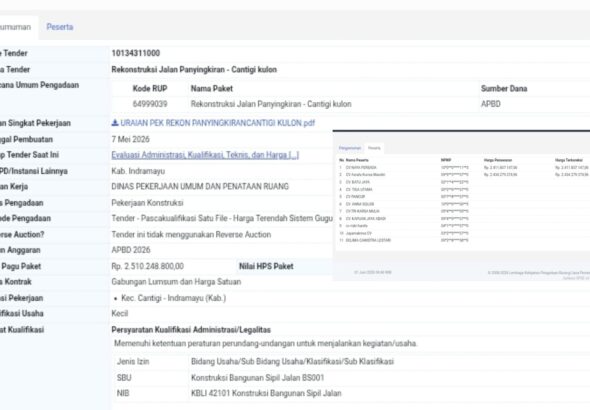Screen dimensions: 590x410
Task: Click tender code 10134311000
Action: tap(136, 53)
